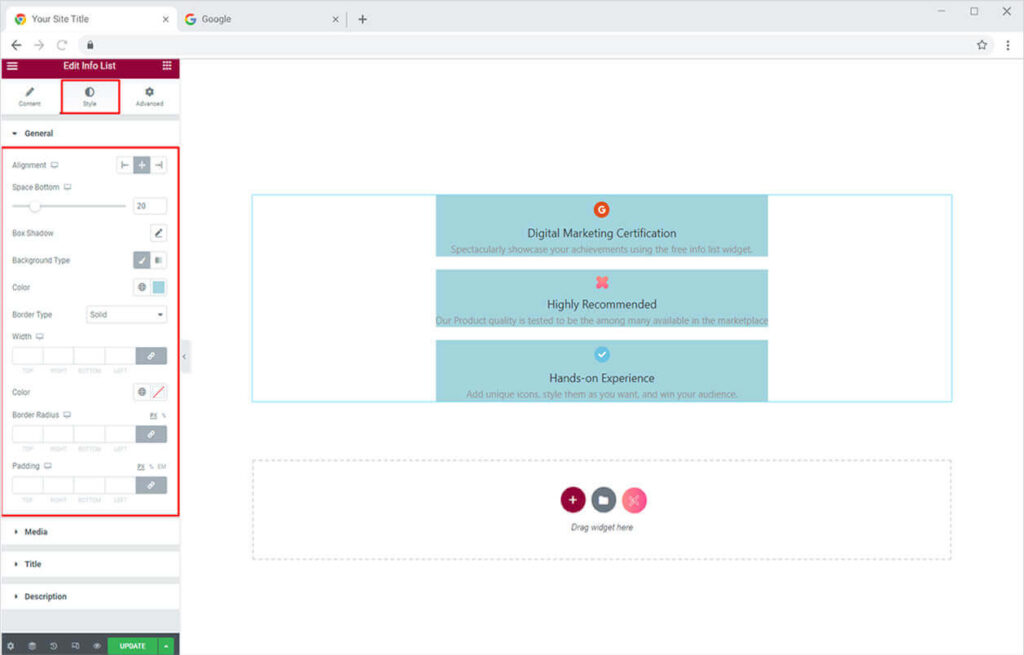The height and width of the screenshot is (655, 1024).
Task: Expand the Media section
Action: click(x=36, y=532)
